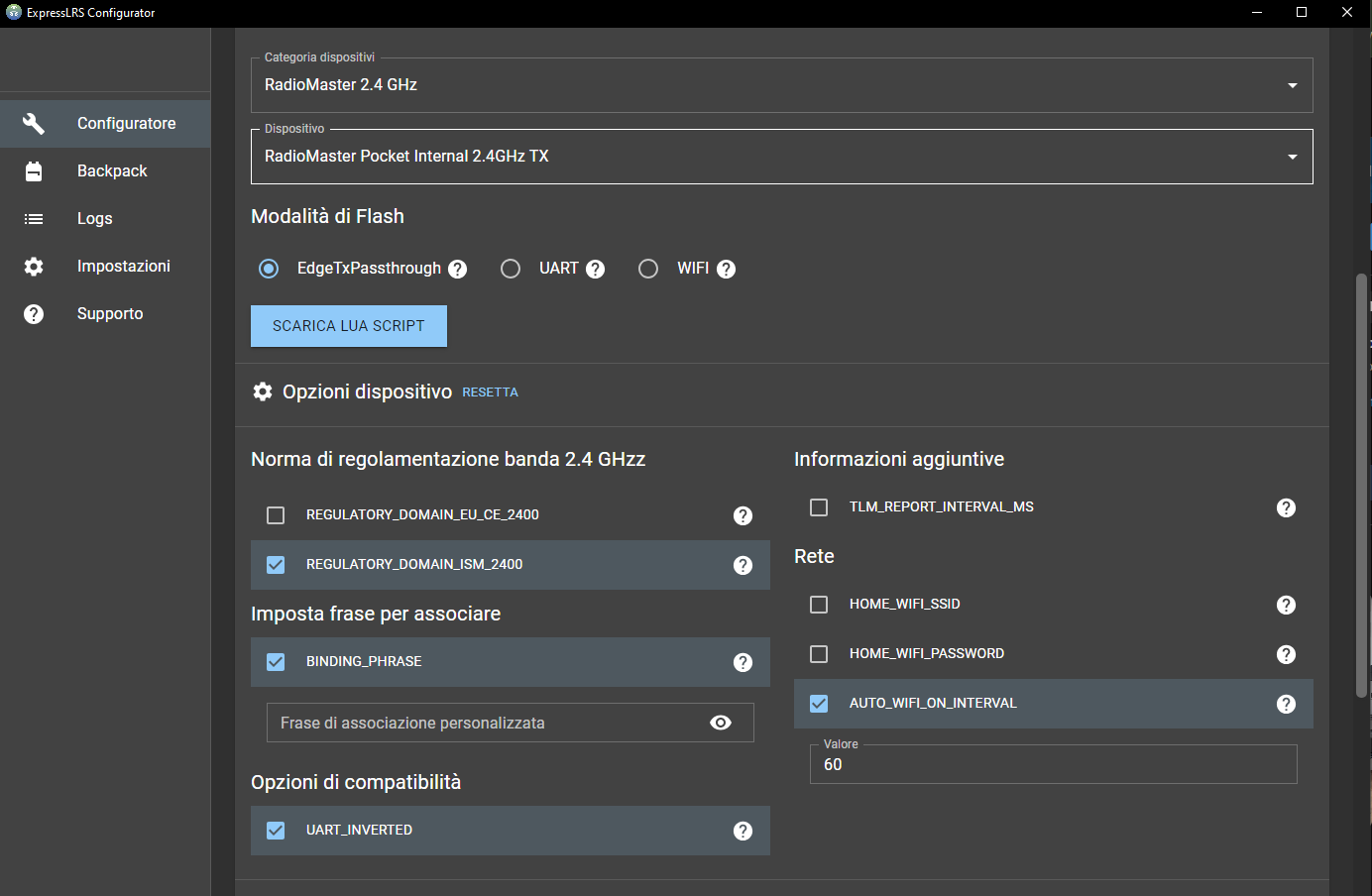Click RESETTA device options link
The width and height of the screenshot is (1372, 896).
coord(490,392)
